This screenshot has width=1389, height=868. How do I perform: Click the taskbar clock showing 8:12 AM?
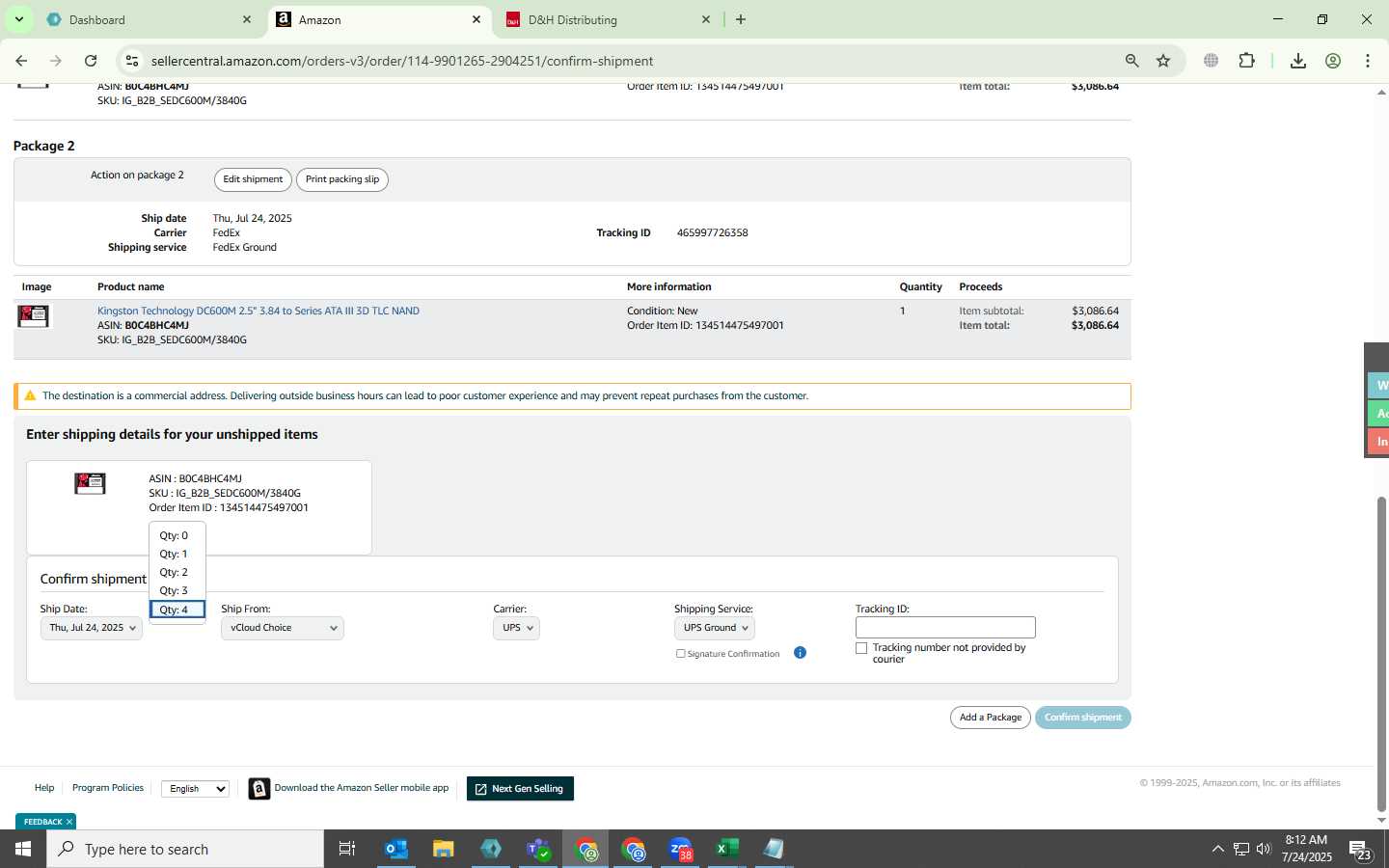1307,849
